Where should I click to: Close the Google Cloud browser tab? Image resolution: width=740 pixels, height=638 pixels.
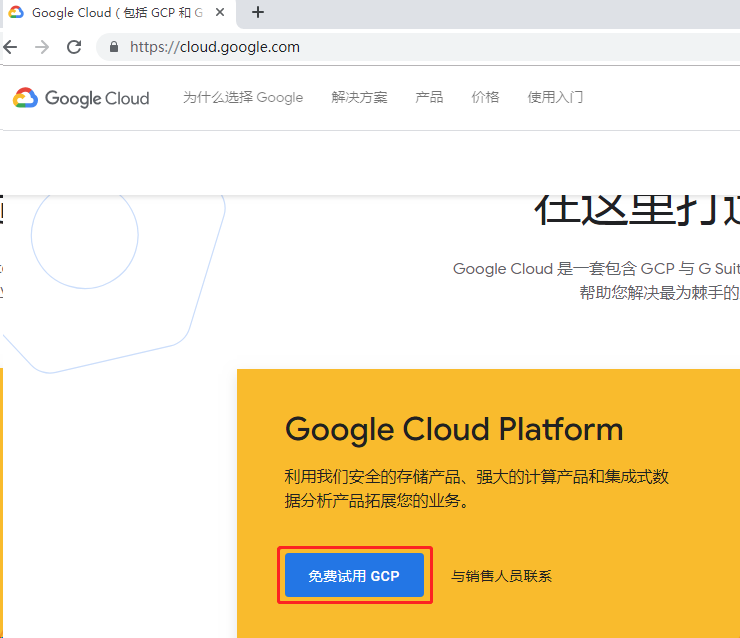pos(220,12)
